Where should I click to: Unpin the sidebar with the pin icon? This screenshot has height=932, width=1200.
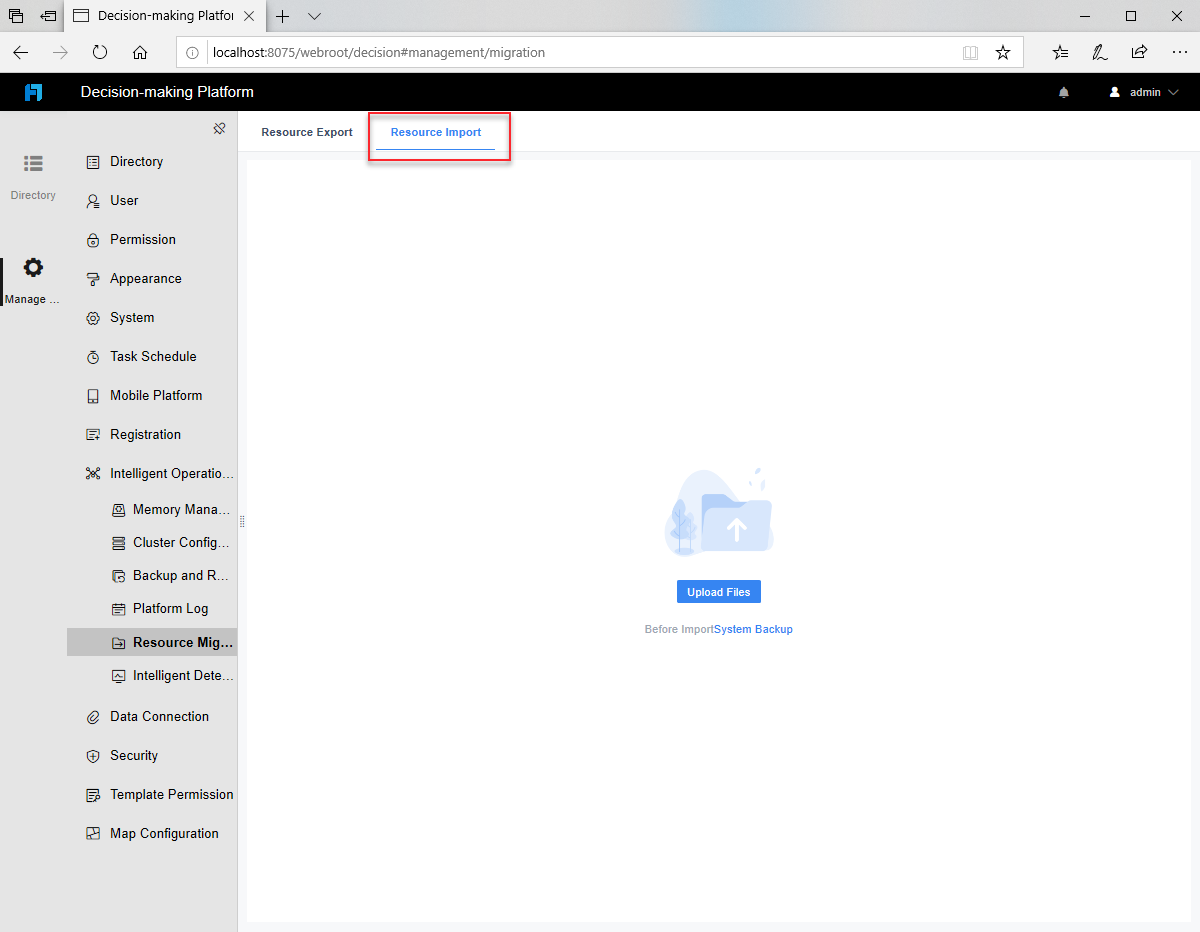[219, 128]
